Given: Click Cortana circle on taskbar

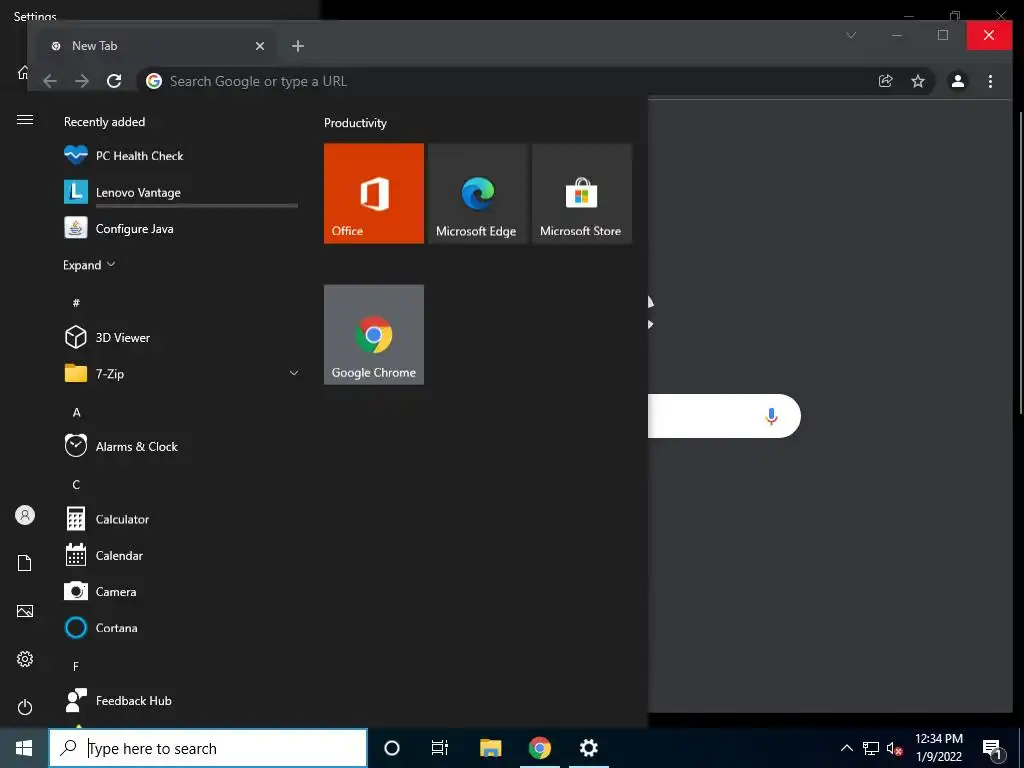Looking at the screenshot, I should pos(392,748).
